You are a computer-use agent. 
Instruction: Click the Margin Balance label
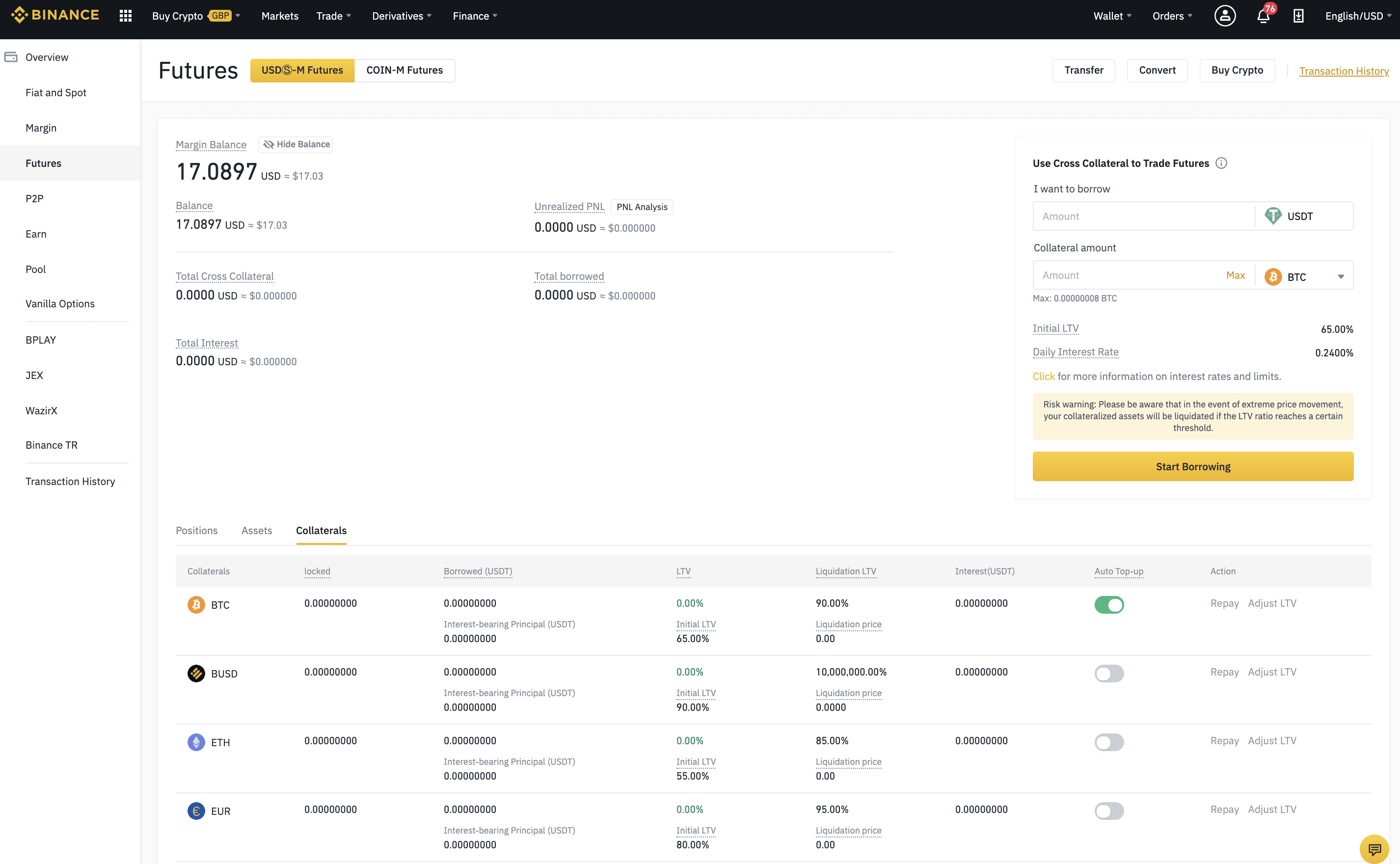[x=211, y=144]
